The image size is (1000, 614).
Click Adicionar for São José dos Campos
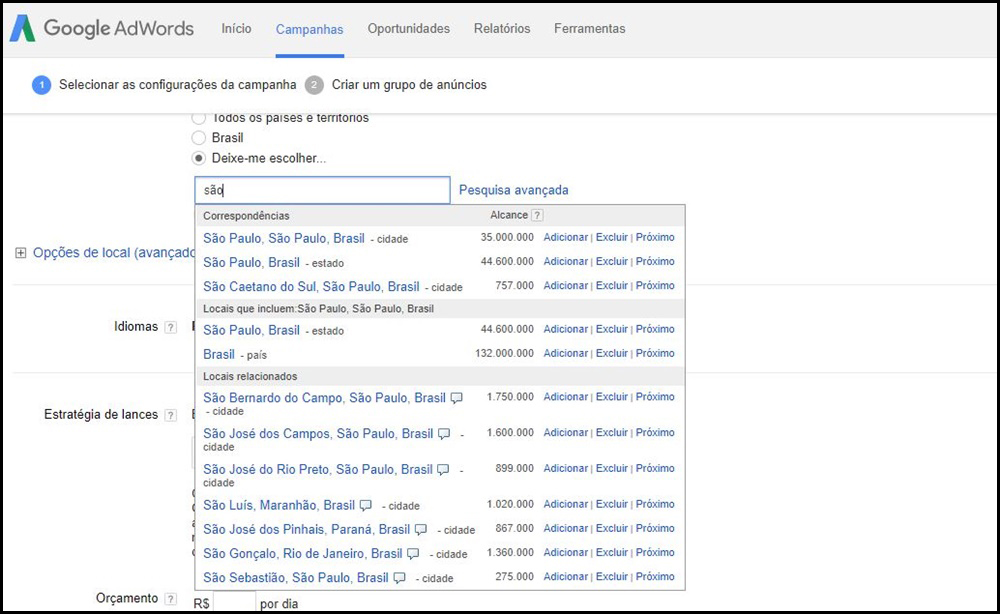click(566, 432)
